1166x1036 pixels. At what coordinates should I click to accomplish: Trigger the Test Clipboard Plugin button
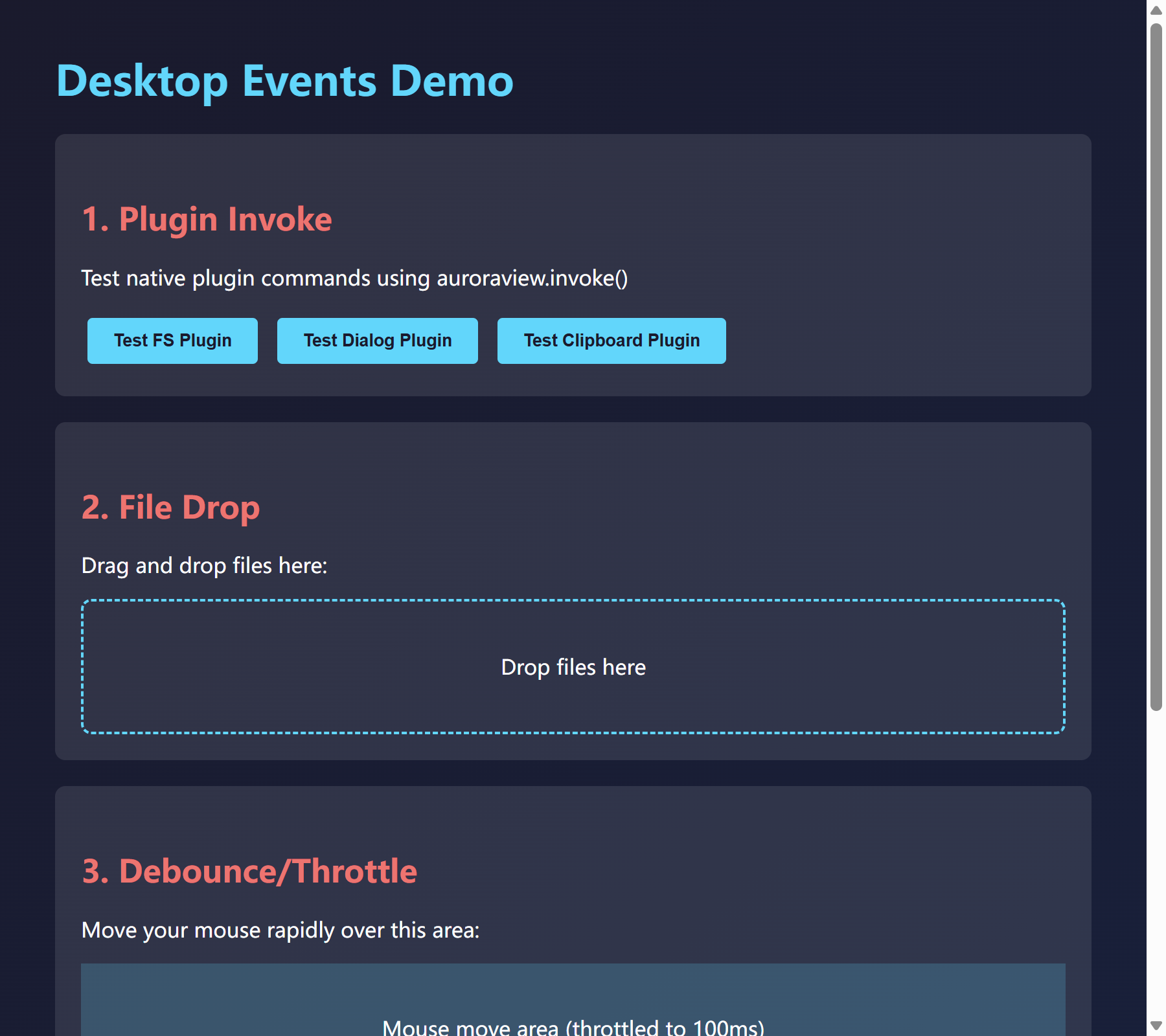pos(612,341)
